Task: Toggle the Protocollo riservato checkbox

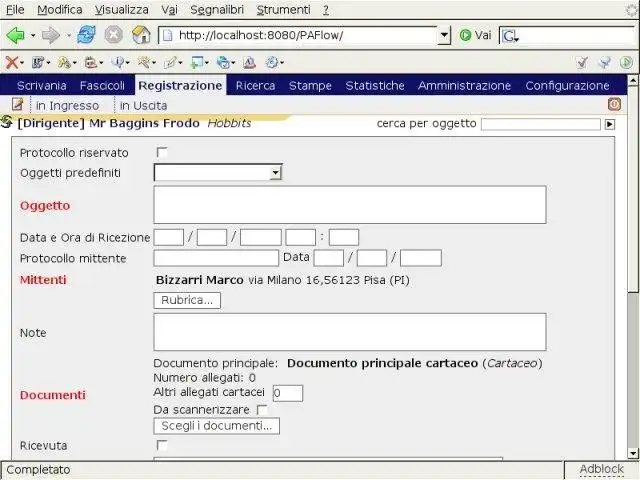Action: (162, 152)
